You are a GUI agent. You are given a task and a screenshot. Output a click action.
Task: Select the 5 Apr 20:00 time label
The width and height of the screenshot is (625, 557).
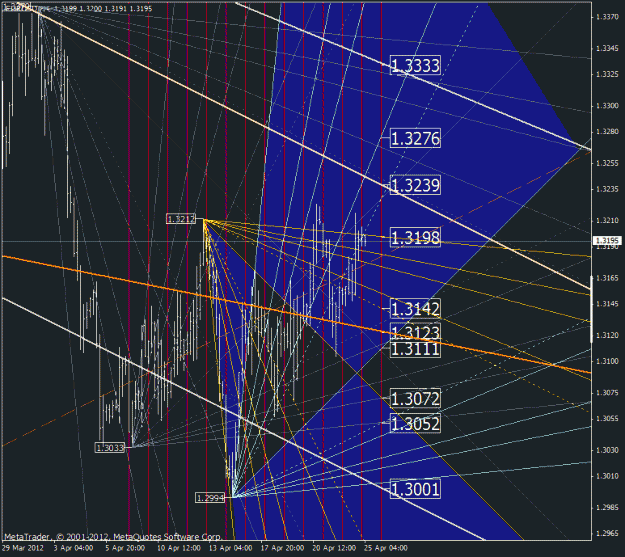tap(125, 548)
